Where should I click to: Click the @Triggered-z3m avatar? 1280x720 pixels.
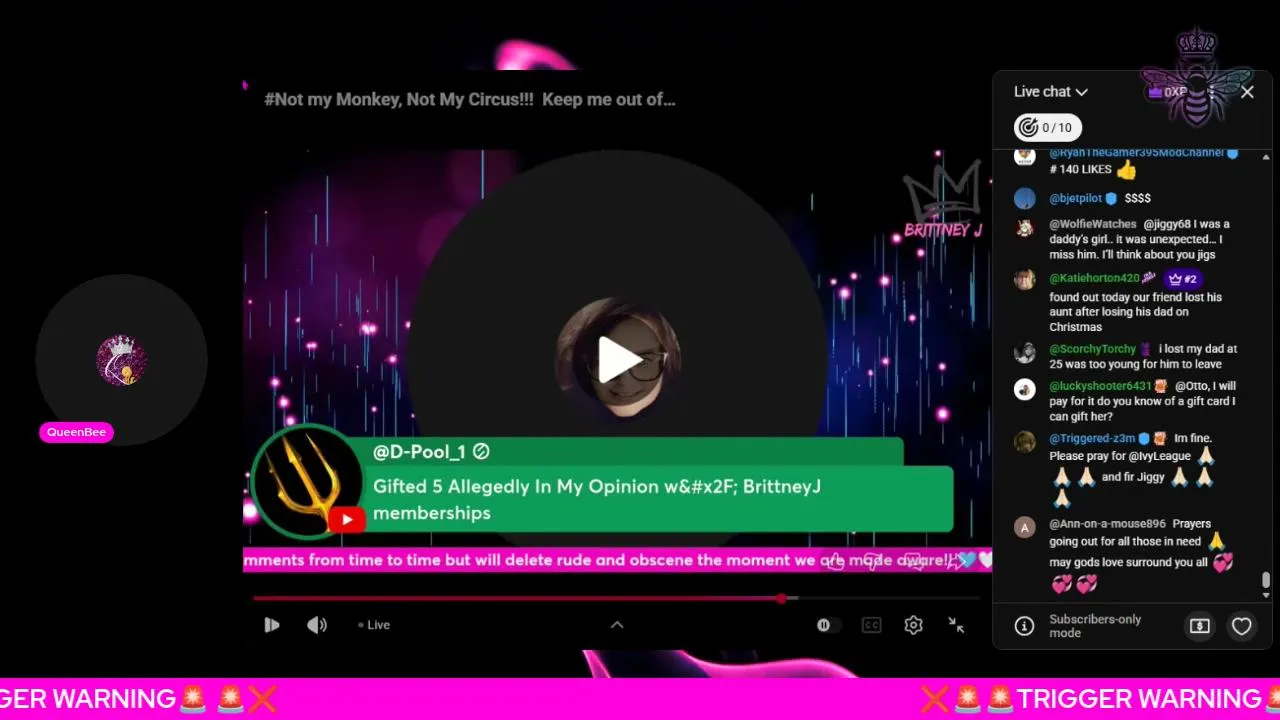[1024, 442]
